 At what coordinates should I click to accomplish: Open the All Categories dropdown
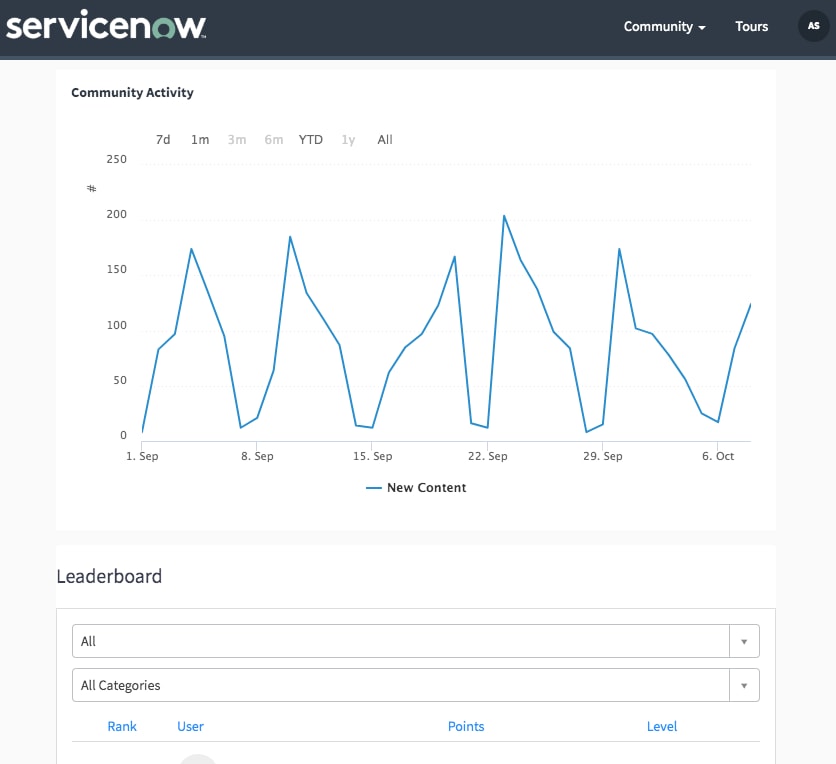click(x=416, y=685)
